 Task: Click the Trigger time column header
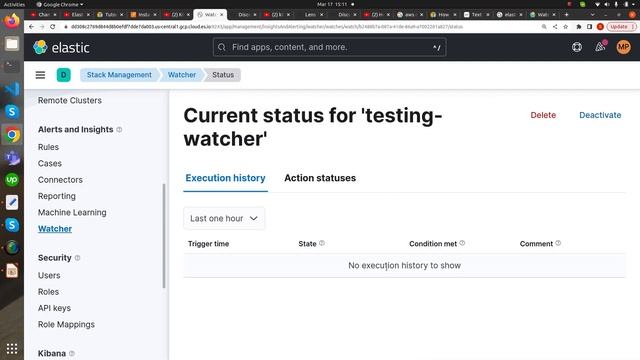[208, 244]
